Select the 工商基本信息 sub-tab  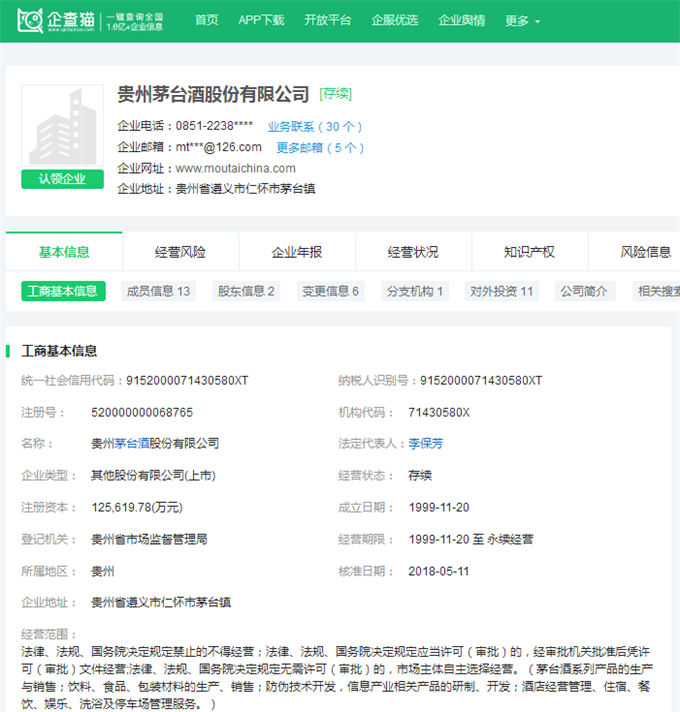tap(64, 291)
